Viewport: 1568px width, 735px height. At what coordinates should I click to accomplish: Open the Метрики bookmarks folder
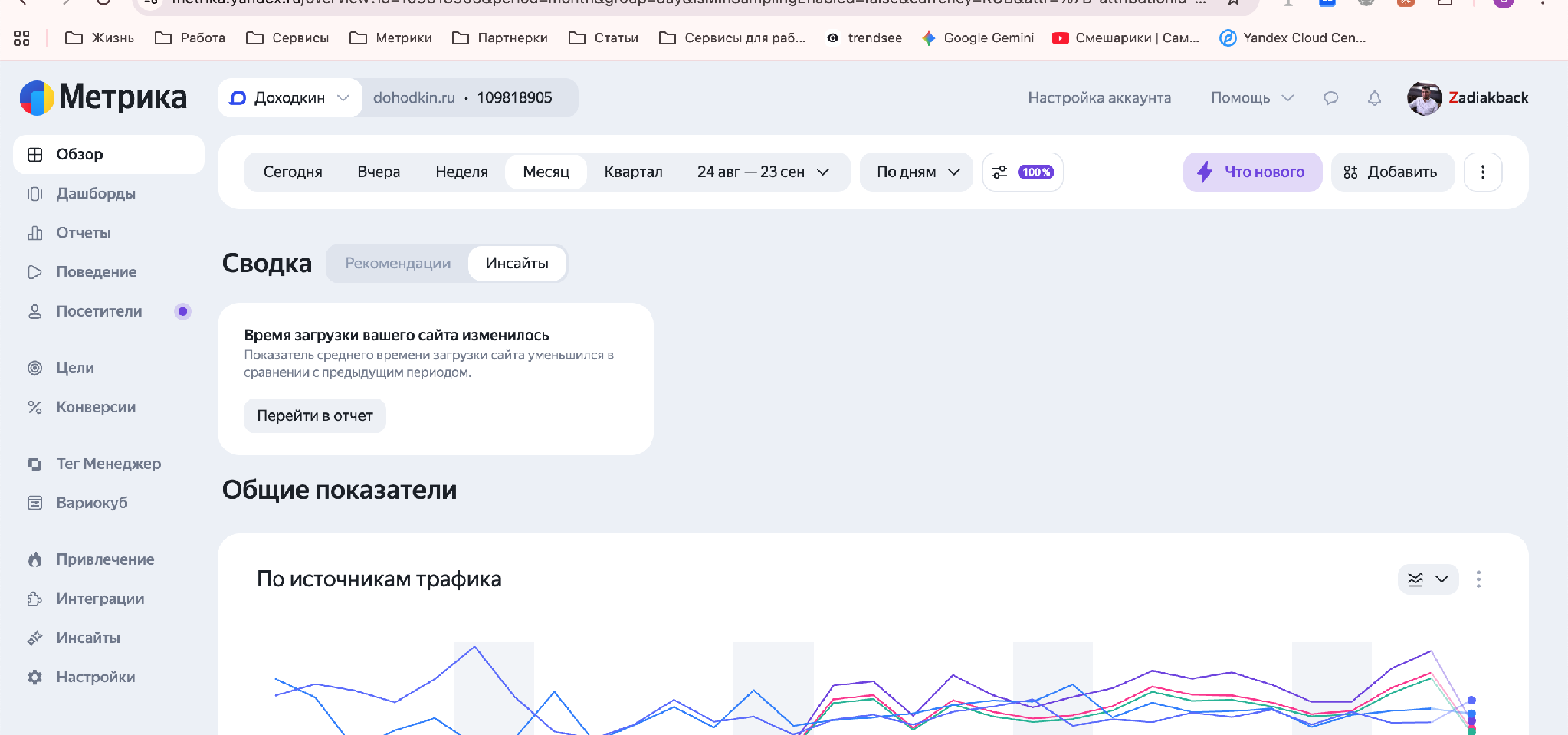click(391, 38)
